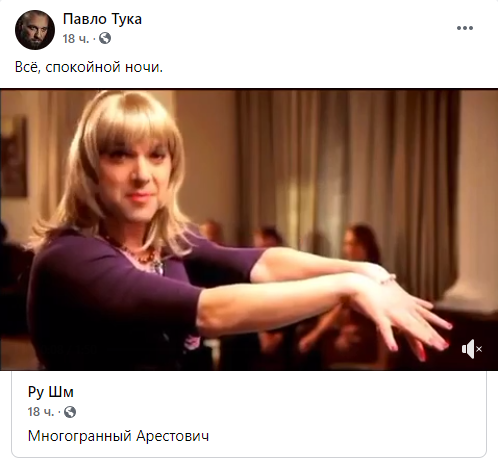Open Павло Тука's profile picture
498x464 pixels.
(x=35, y=30)
